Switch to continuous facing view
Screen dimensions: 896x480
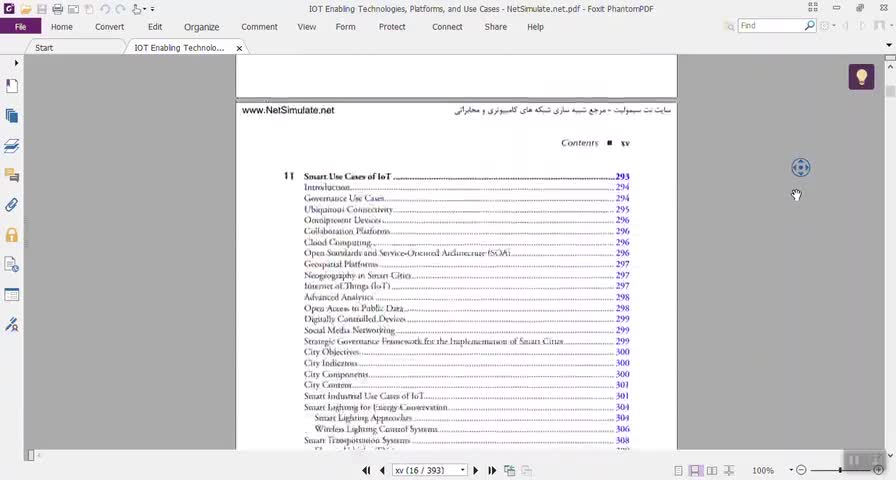729,470
